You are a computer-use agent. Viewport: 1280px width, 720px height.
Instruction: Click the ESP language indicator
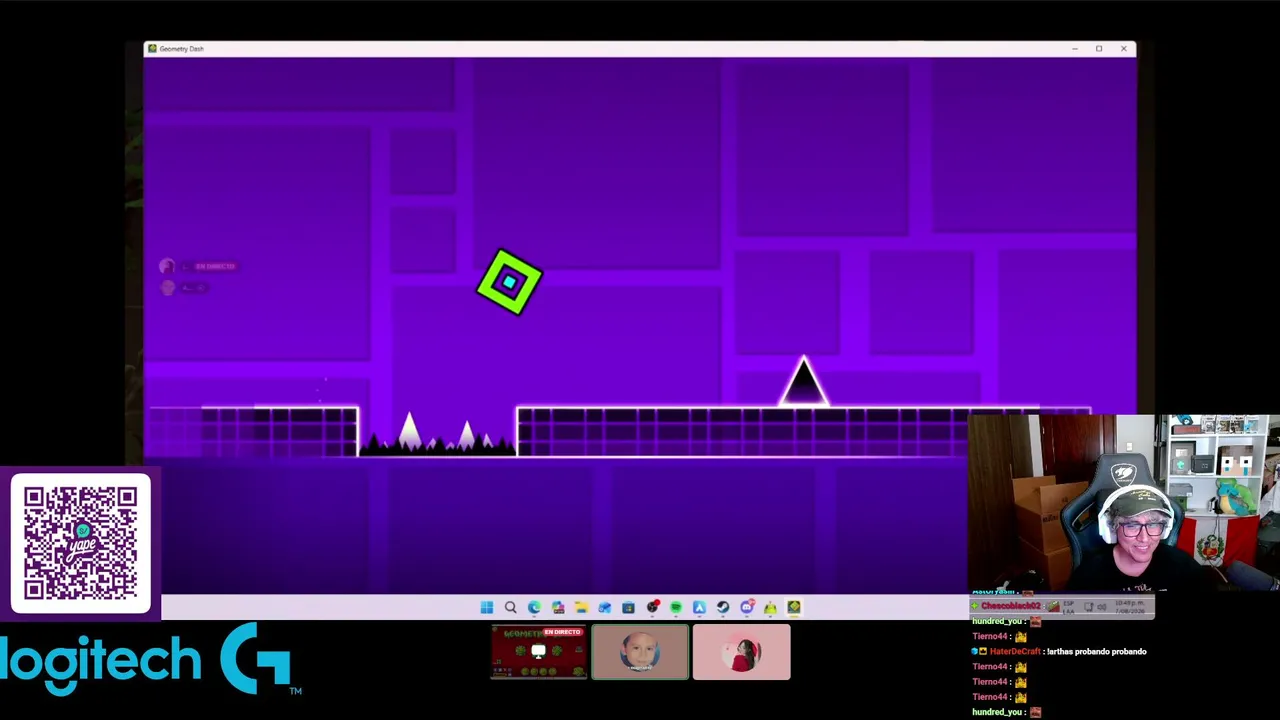point(1070,607)
